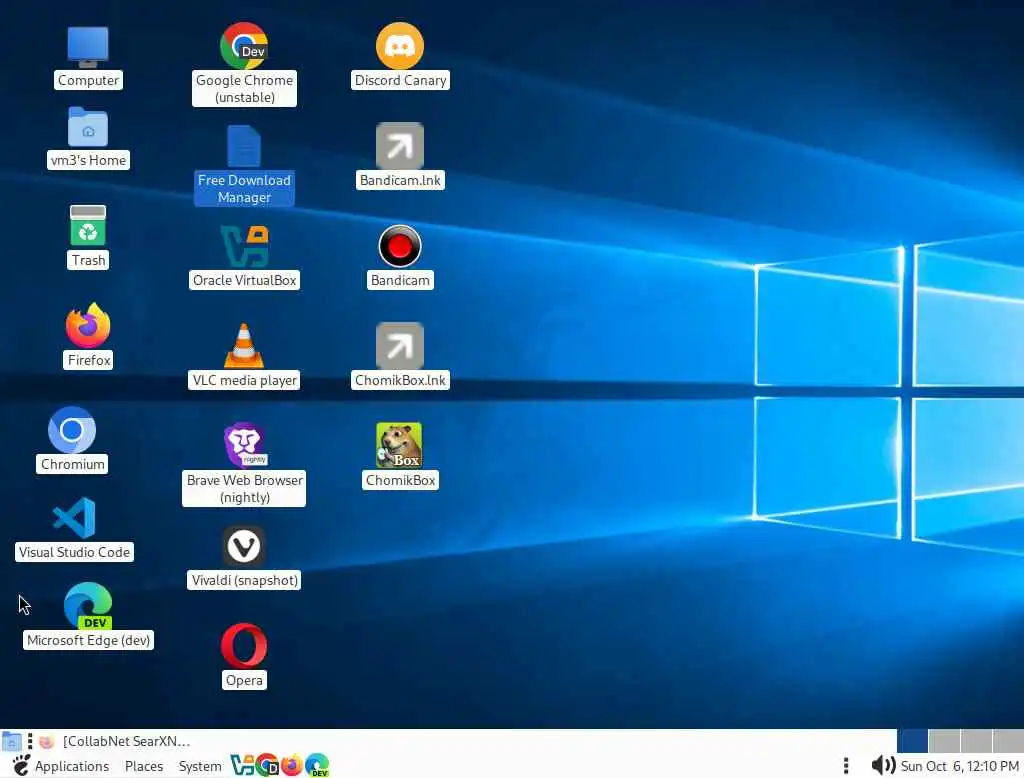Viewport: 1024px width, 778px height.
Task: Launch Firefox from the panel launcher
Action: click(292, 765)
